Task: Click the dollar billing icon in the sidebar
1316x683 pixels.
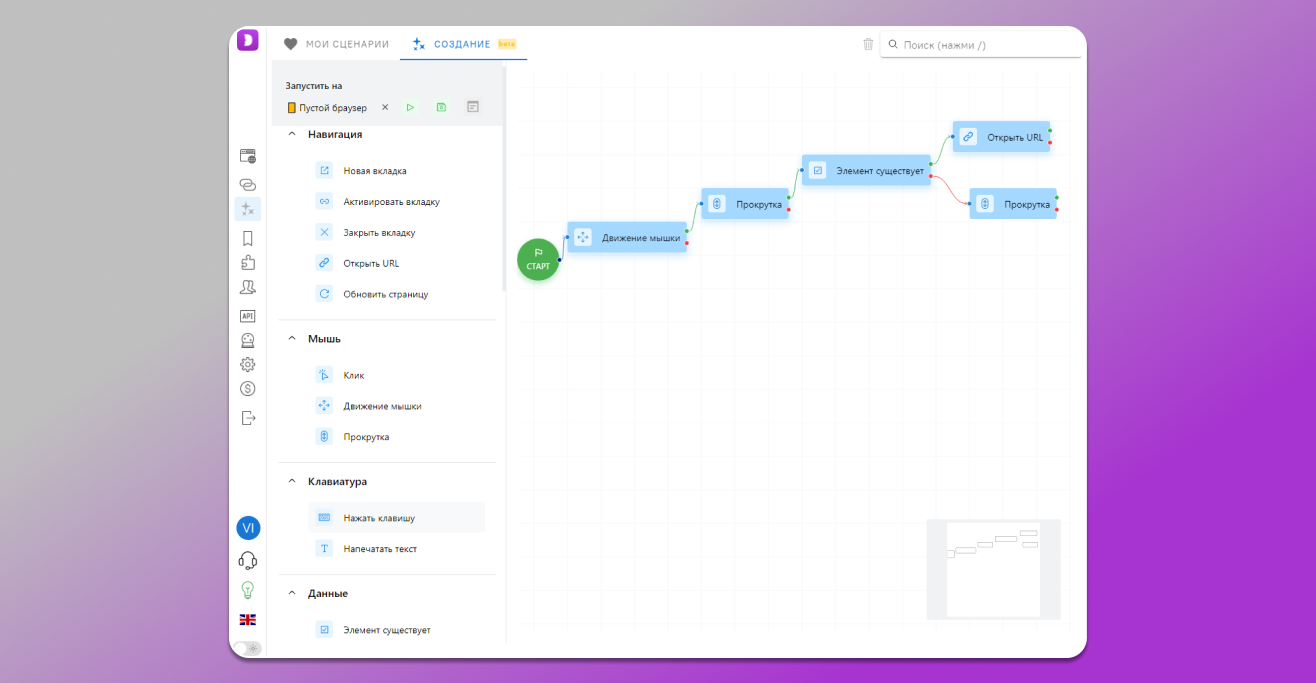Action: [x=248, y=389]
